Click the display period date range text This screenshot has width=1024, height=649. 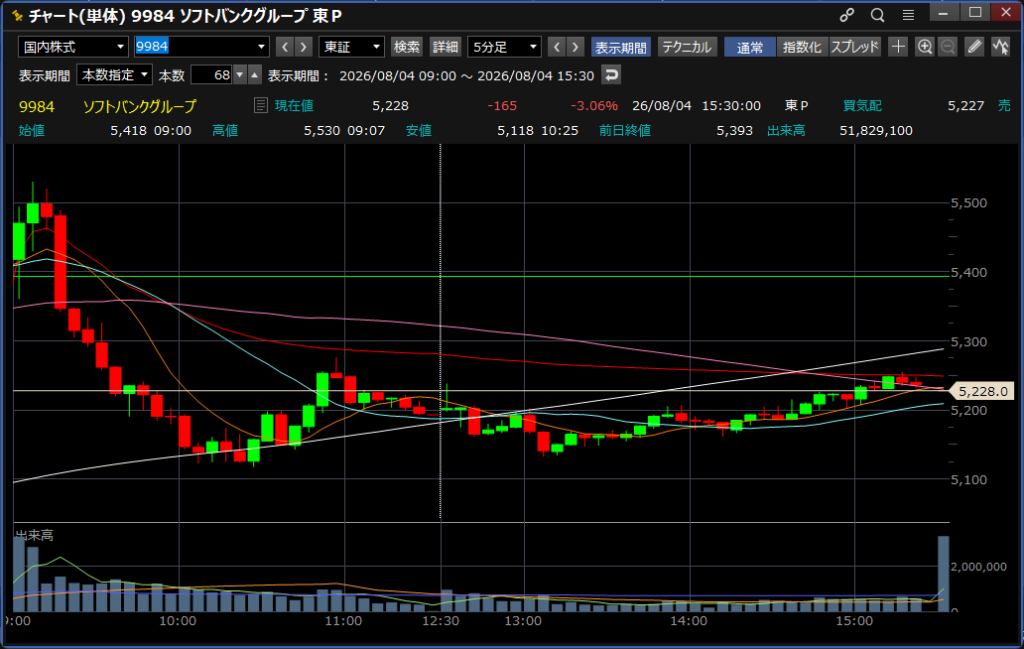(x=467, y=76)
